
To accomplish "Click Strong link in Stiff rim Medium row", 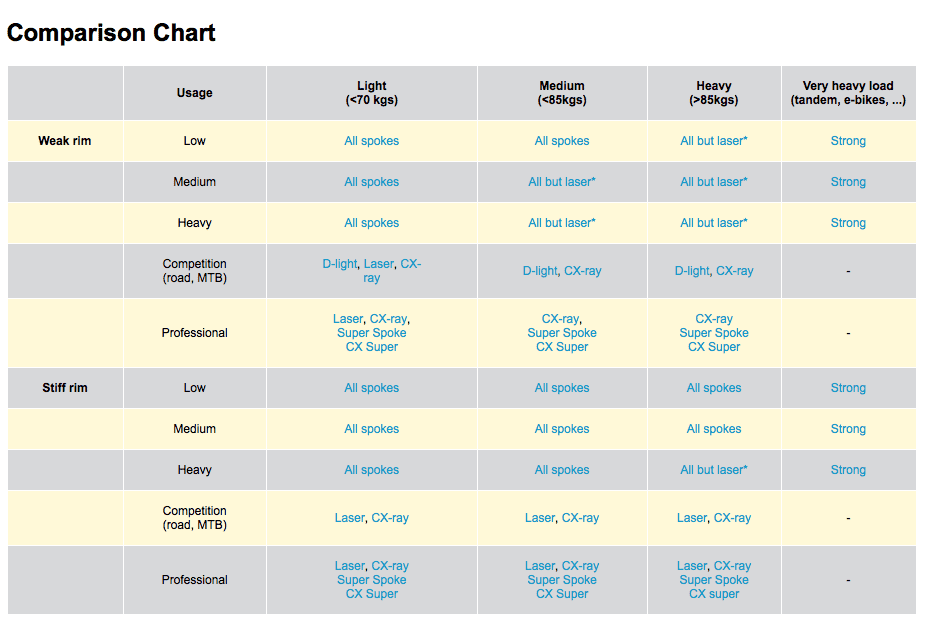I will [848, 429].
